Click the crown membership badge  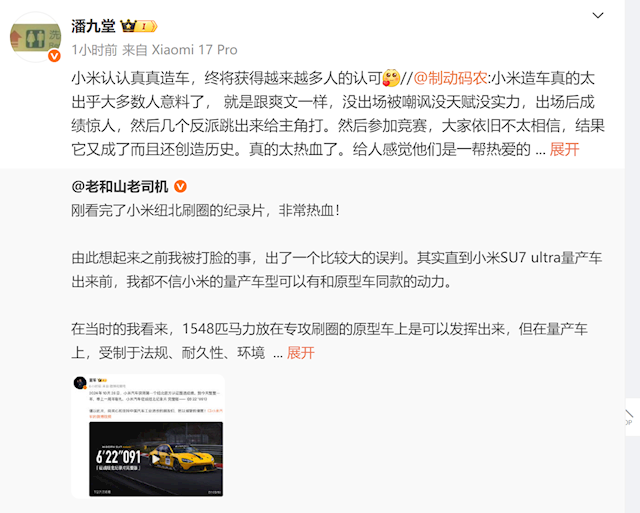128,26
